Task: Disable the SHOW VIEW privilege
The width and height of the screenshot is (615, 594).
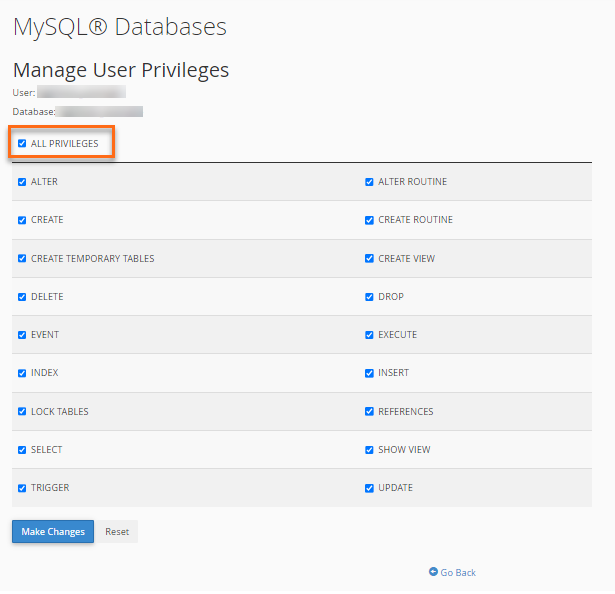Action: (x=369, y=450)
